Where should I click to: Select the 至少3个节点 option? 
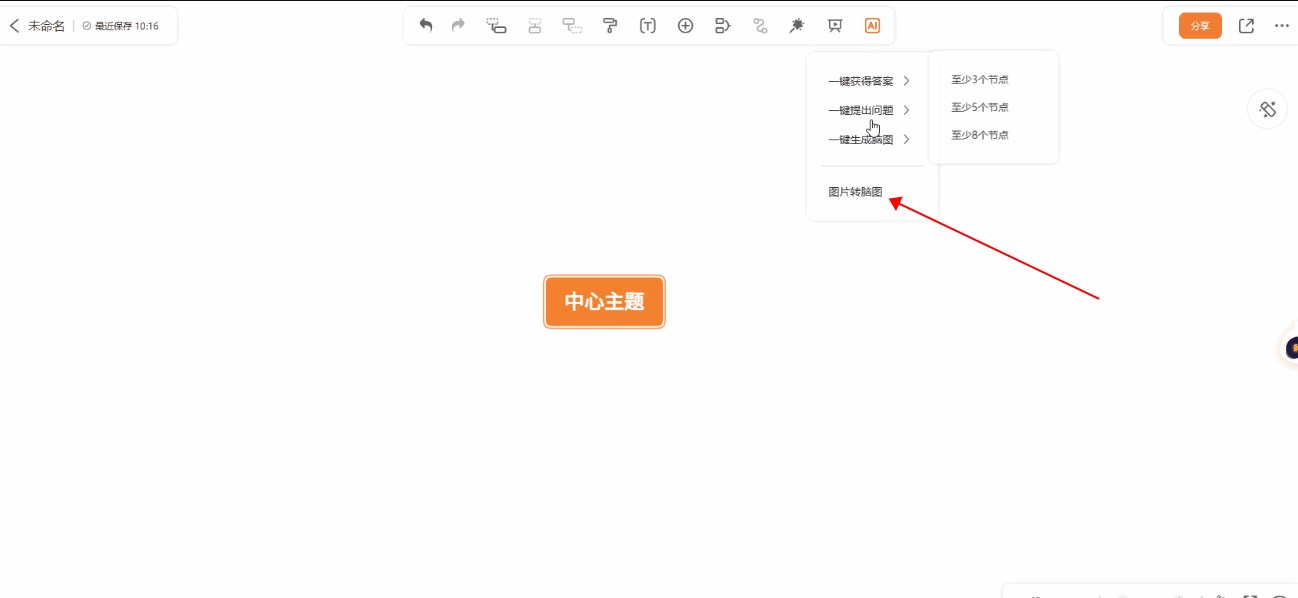coord(979,79)
